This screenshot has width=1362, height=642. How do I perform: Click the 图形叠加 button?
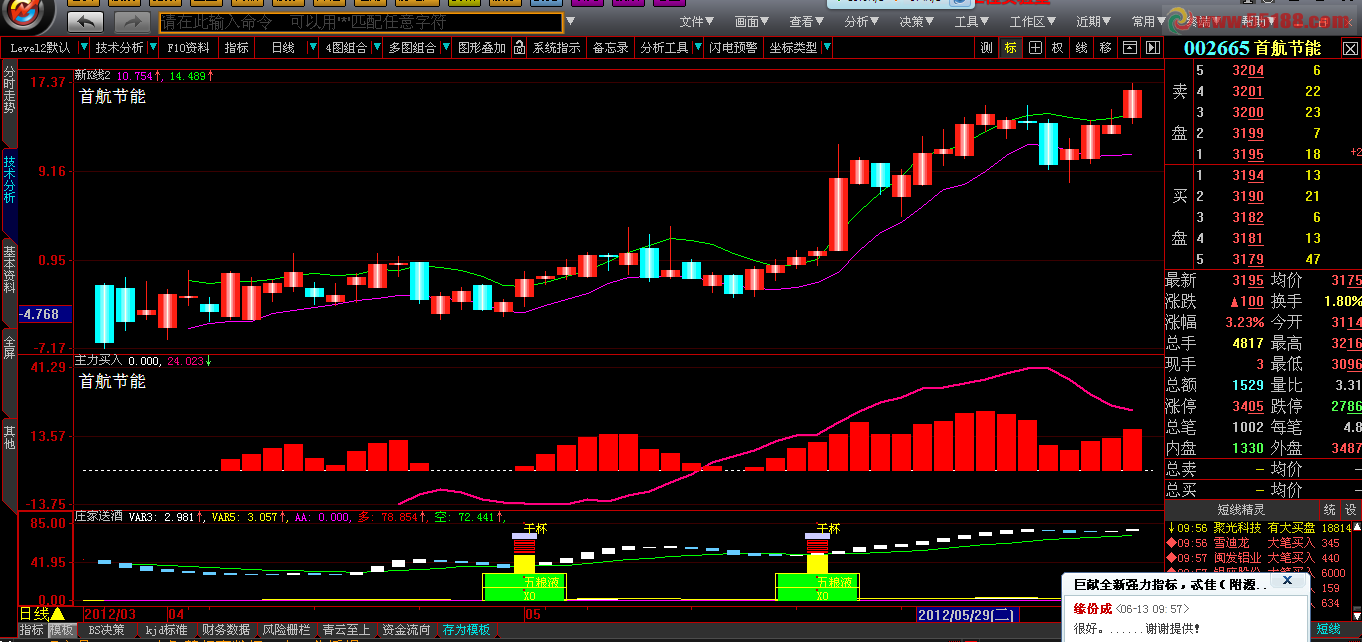tap(482, 47)
